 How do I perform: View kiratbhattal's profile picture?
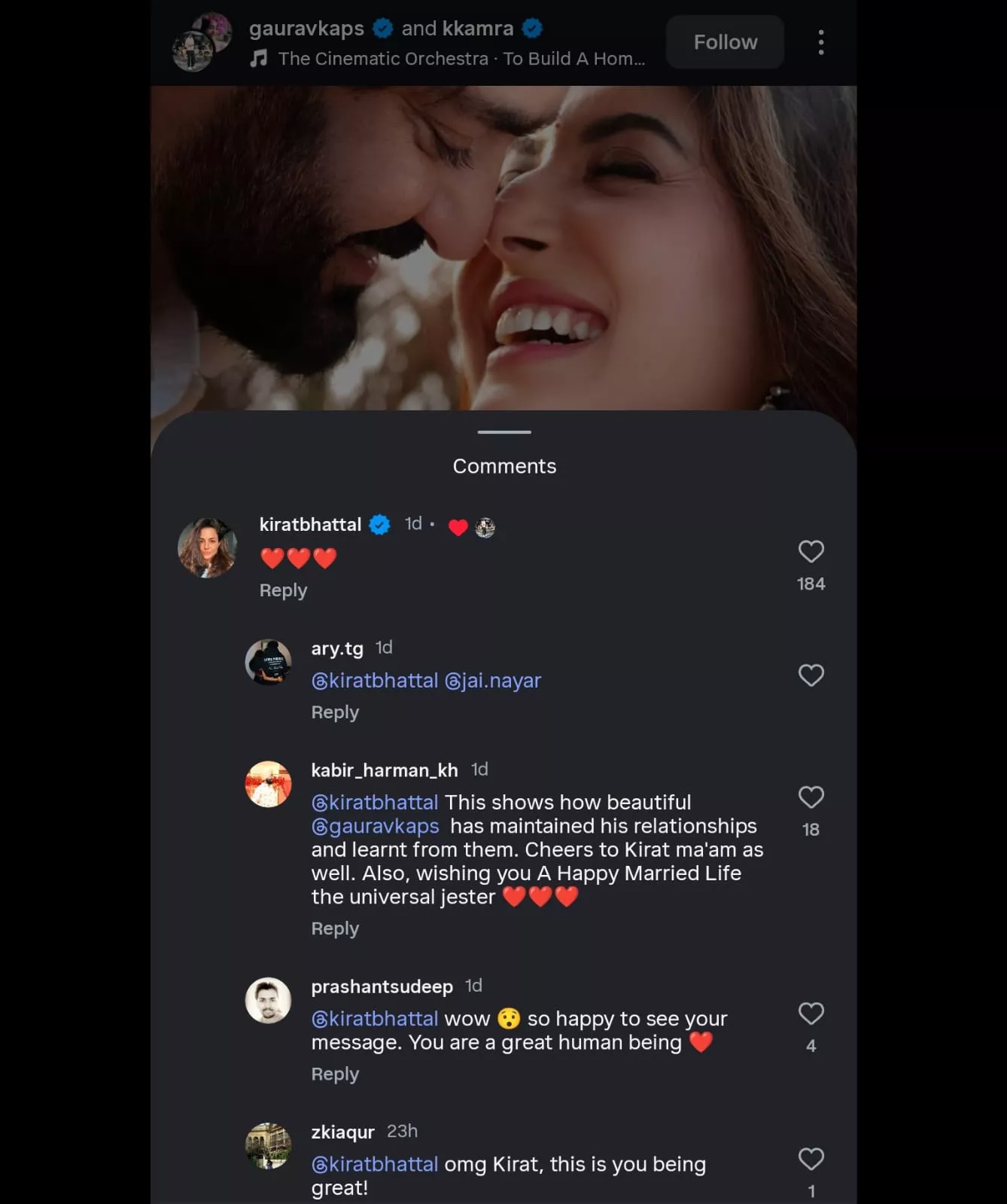(x=207, y=547)
